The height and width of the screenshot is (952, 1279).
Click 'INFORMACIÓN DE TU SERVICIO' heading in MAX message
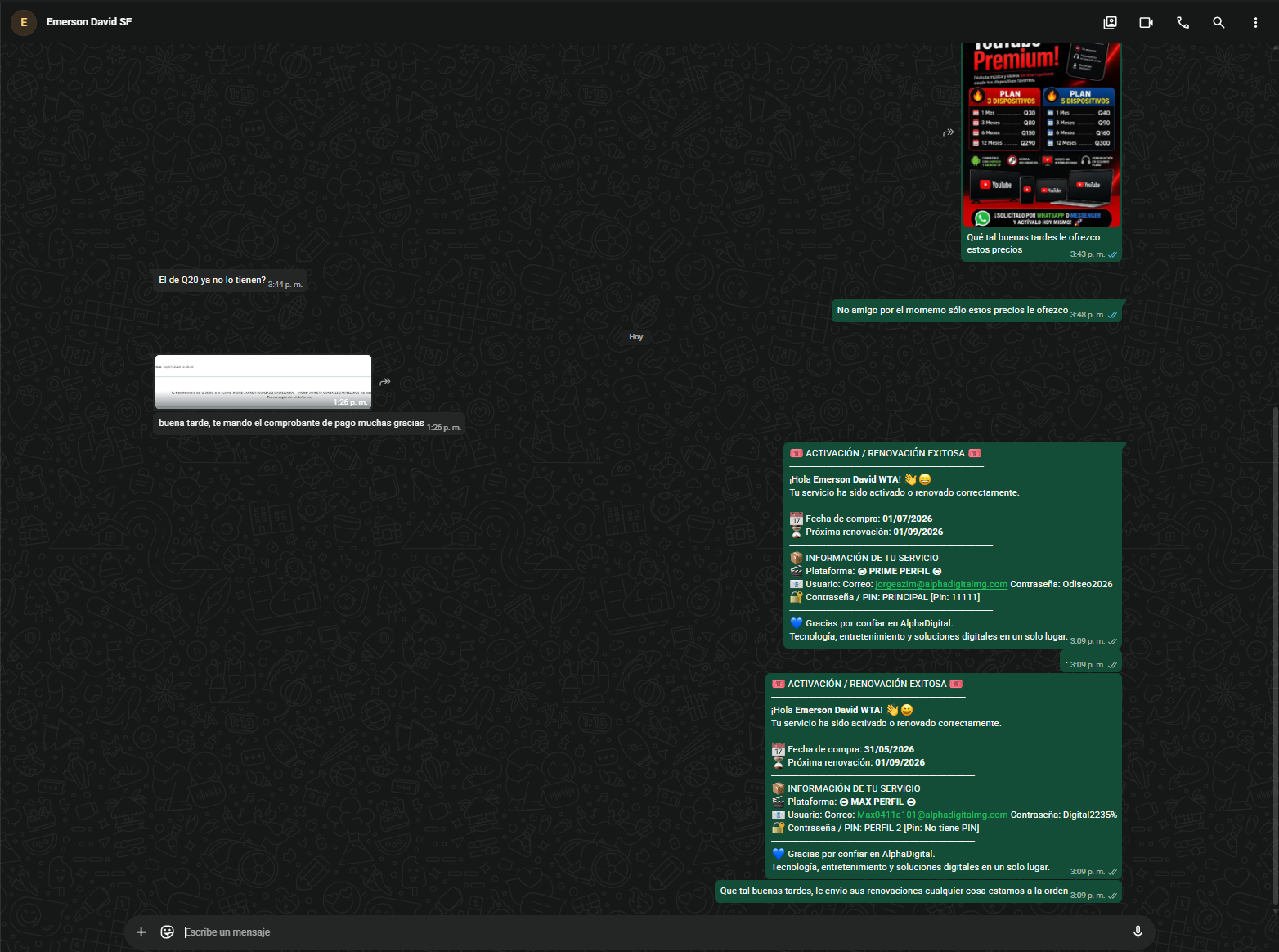pyautogui.click(x=854, y=788)
